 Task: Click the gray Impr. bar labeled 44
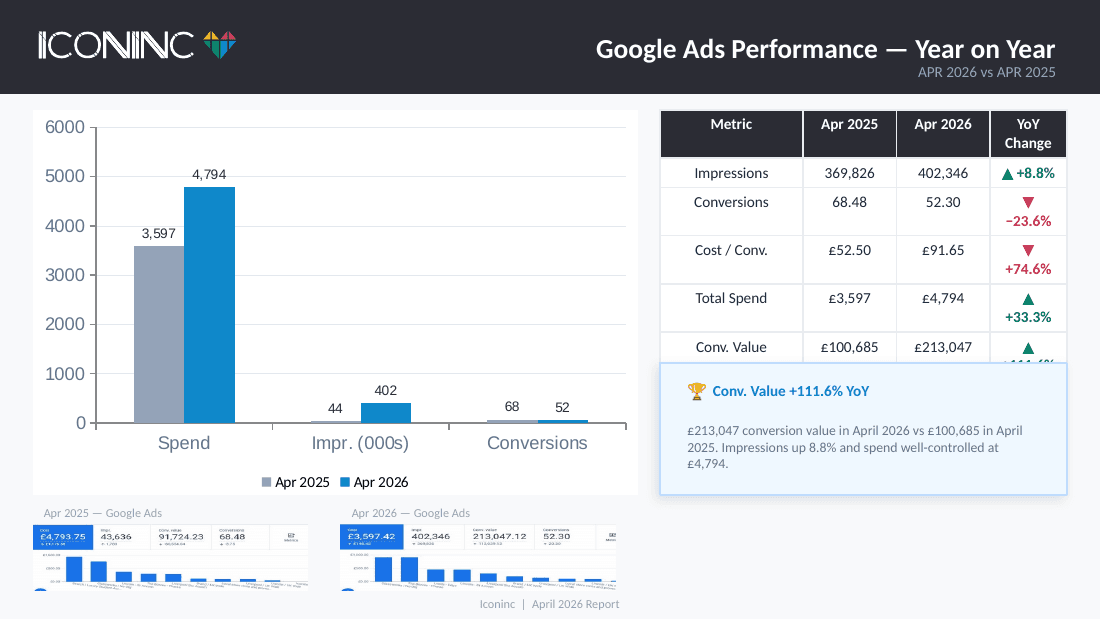(335, 422)
